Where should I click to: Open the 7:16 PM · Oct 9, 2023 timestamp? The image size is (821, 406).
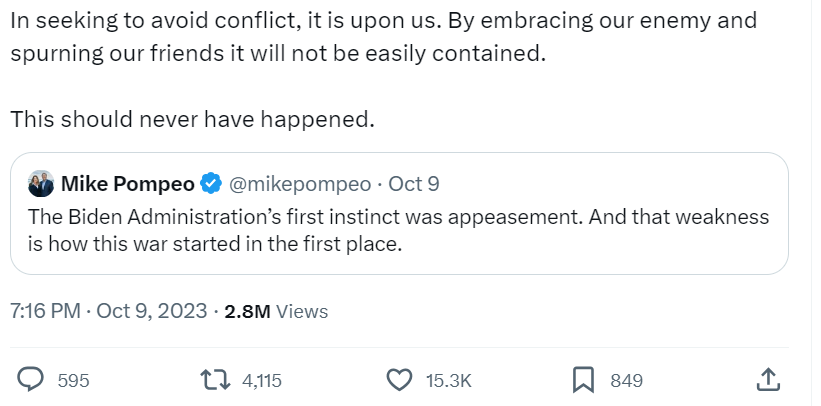pos(108,311)
